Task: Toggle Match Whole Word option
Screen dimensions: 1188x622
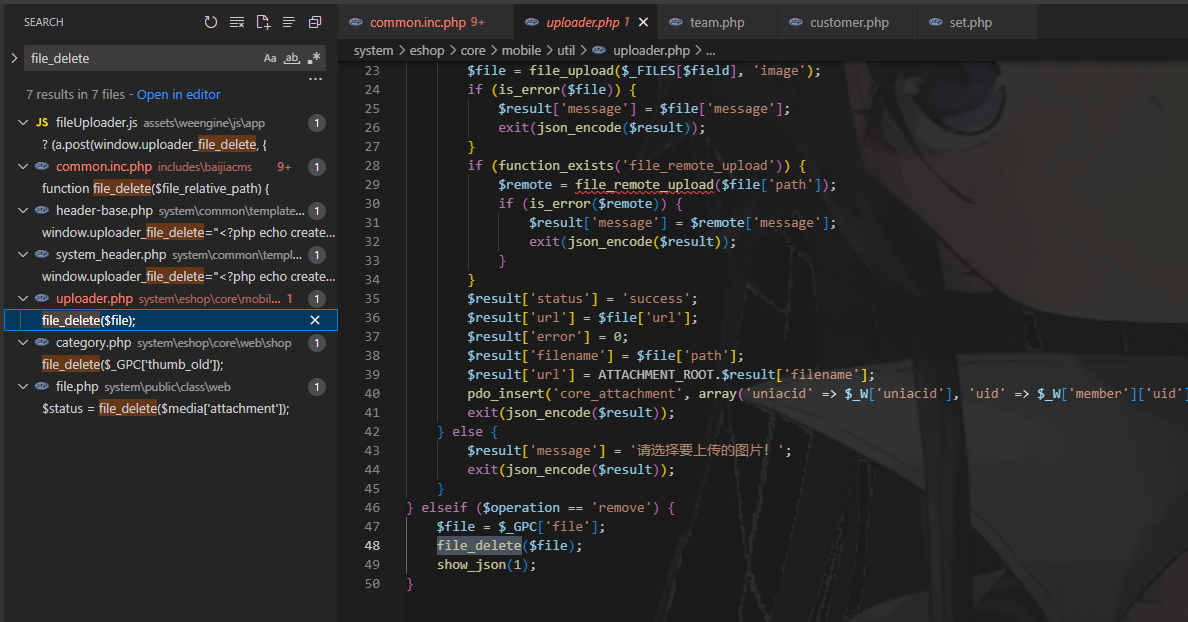Action: (292, 59)
